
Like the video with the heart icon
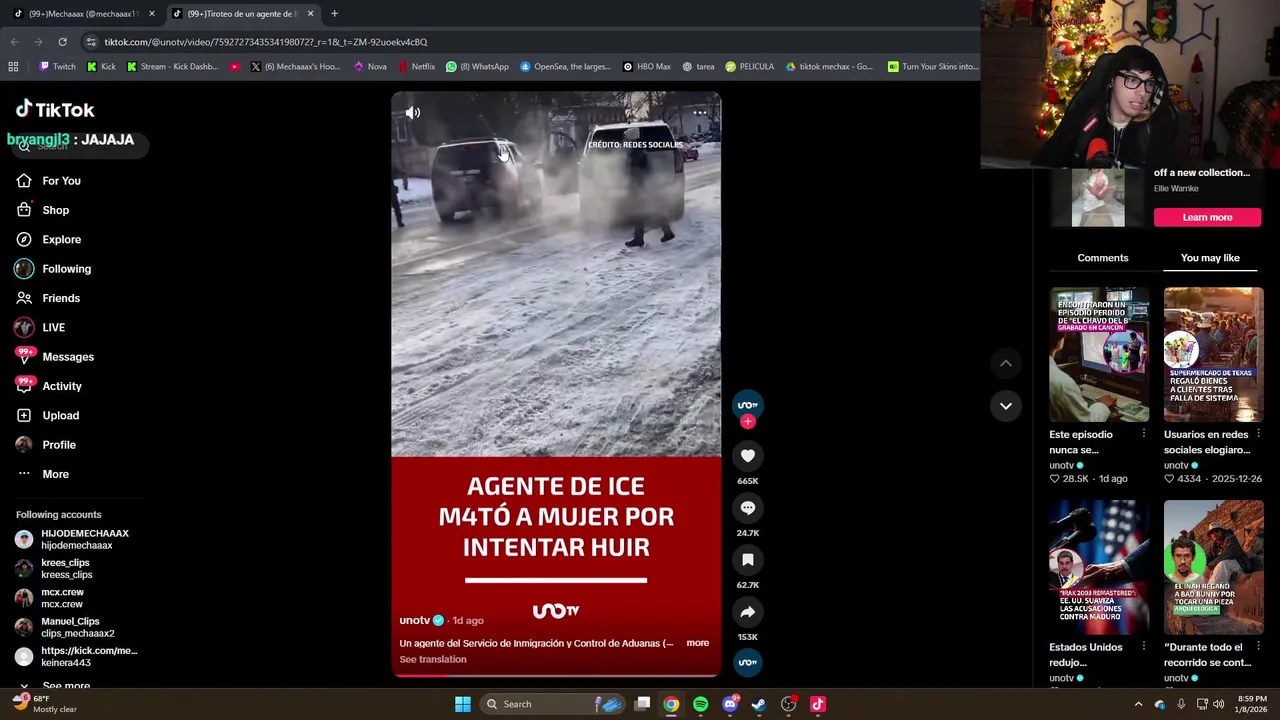tap(747, 456)
